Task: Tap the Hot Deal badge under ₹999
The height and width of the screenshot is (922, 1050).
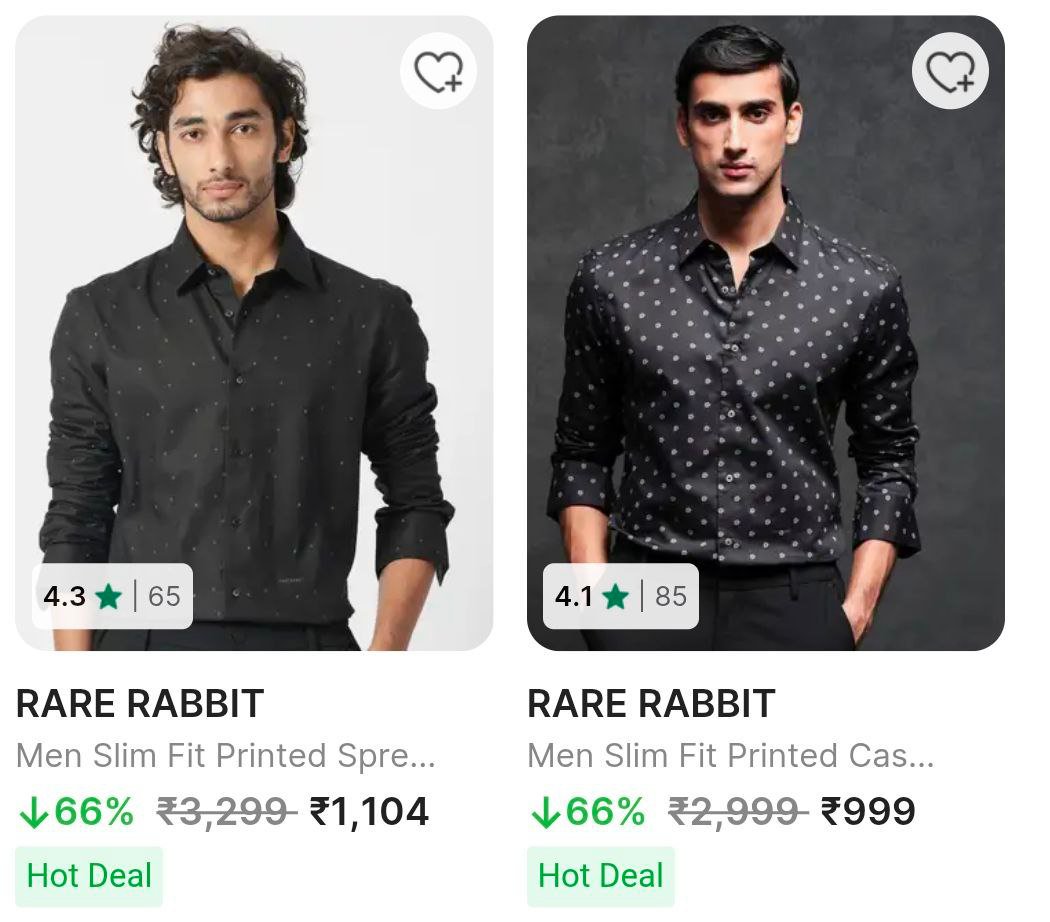Action: point(600,876)
